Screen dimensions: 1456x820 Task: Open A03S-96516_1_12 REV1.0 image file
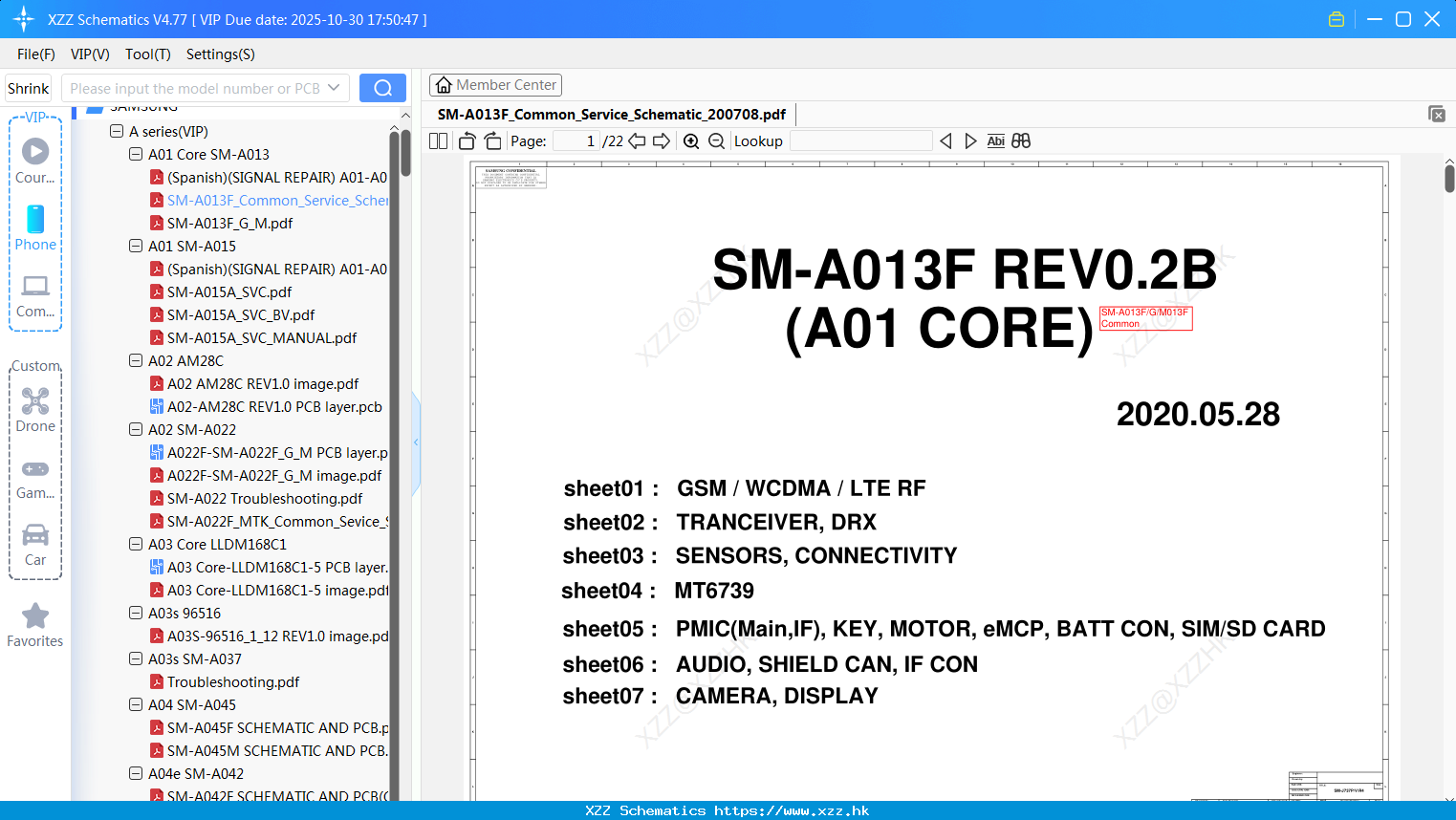(x=269, y=637)
